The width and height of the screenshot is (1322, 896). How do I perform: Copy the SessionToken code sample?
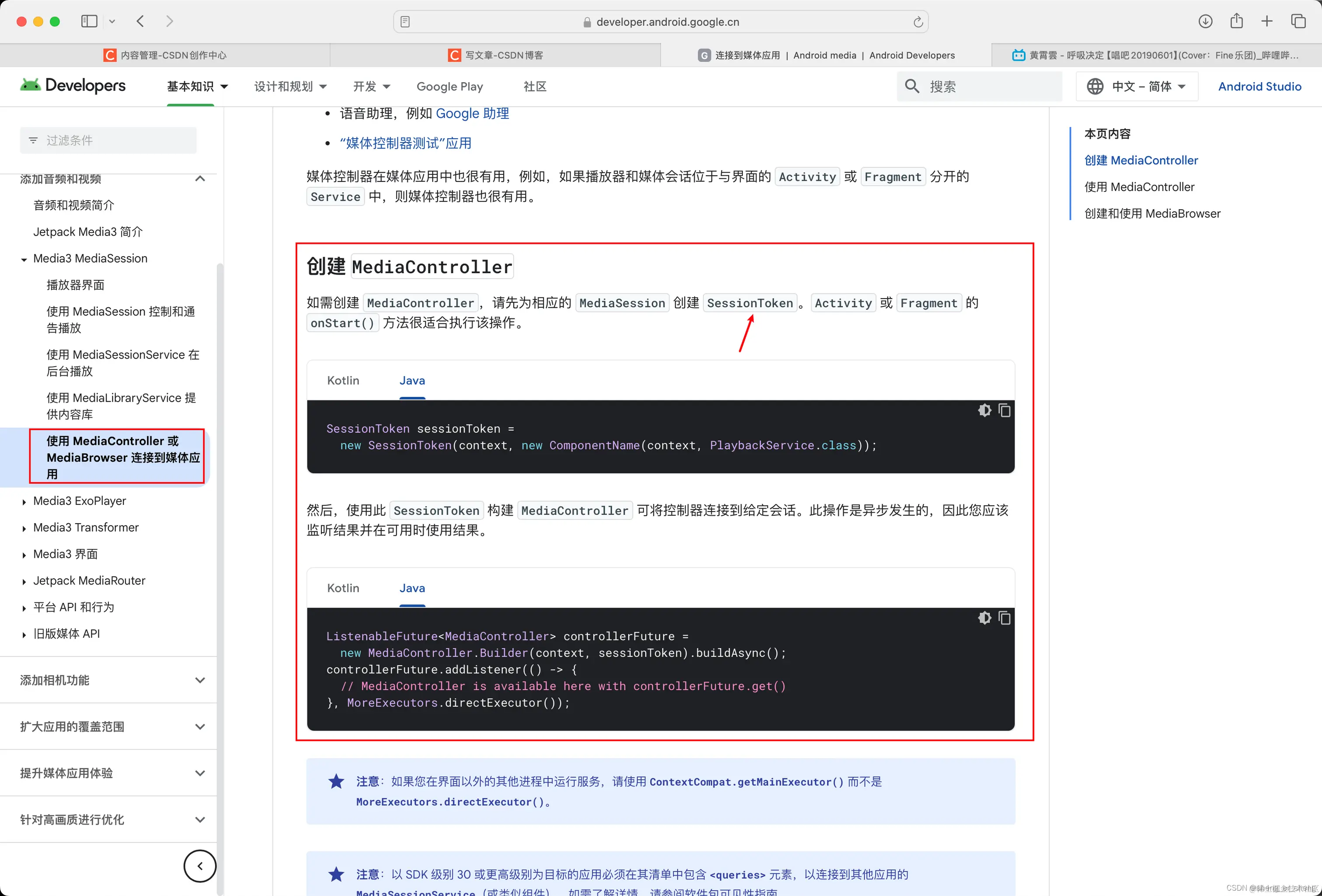pos(1005,410)
